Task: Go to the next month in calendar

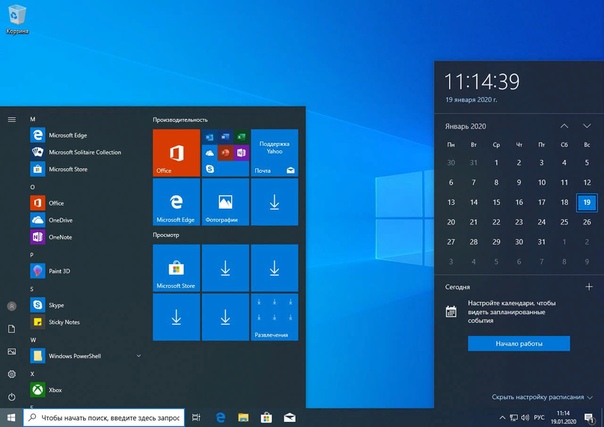Action: coord(588,126)
